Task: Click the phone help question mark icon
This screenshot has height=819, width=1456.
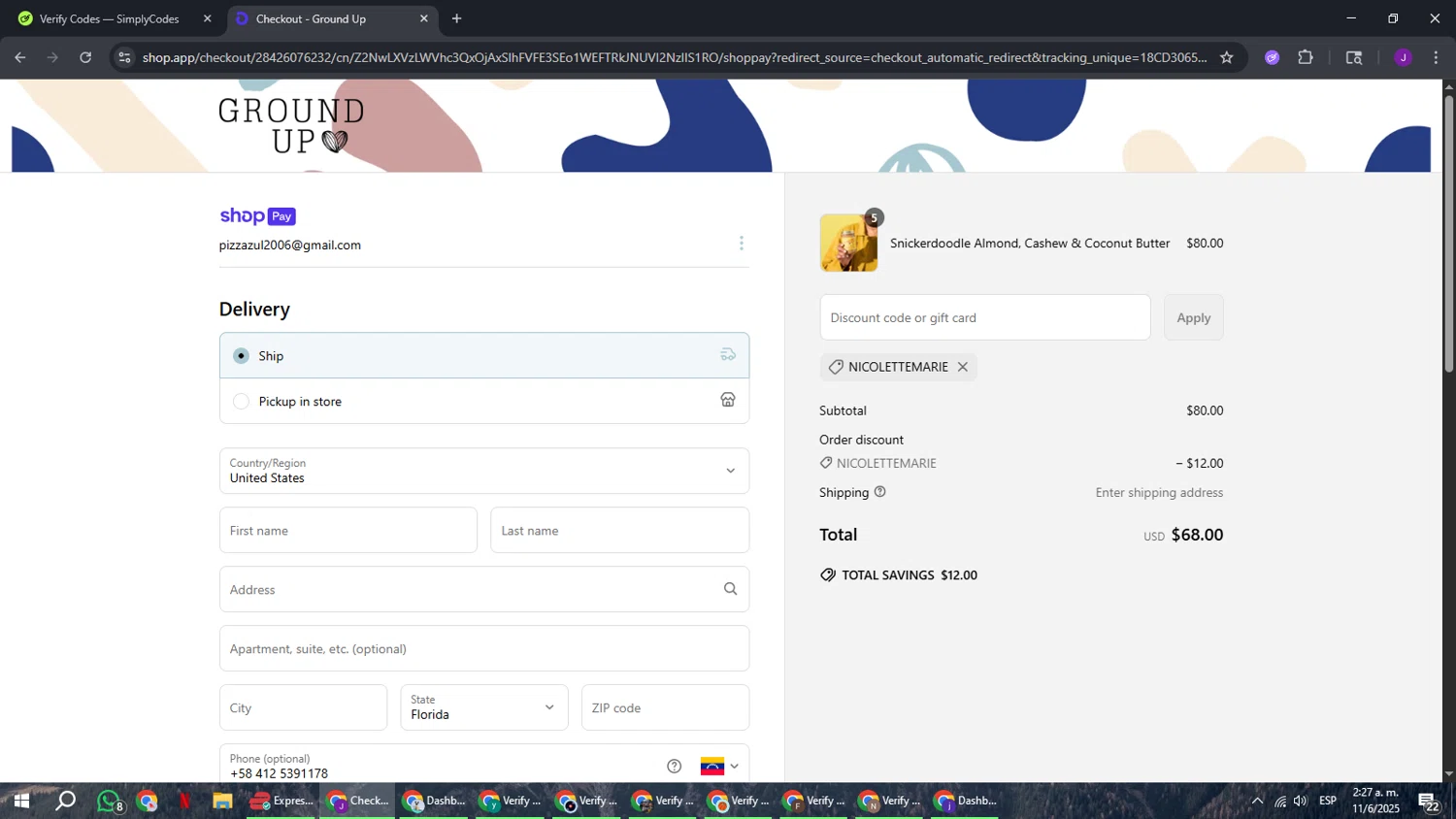Action: 675,767
